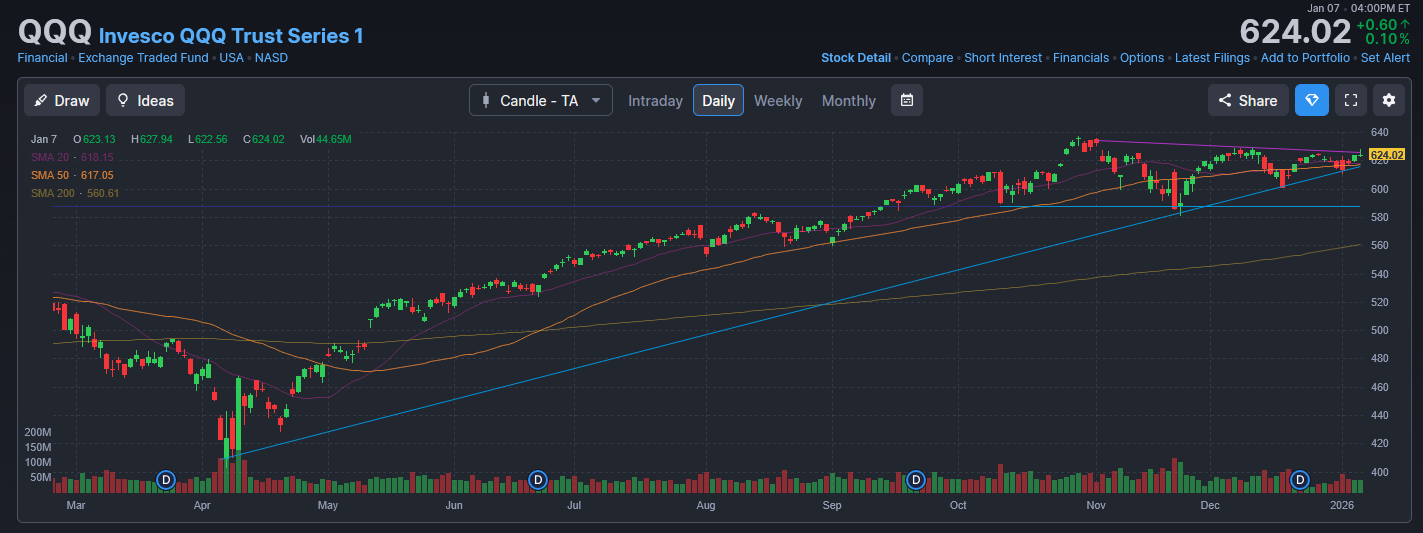The width and height of the screenshot is (1423, 533).
Task: Expand the Candle - TA chart type dropdown
Action: (541, 100)
